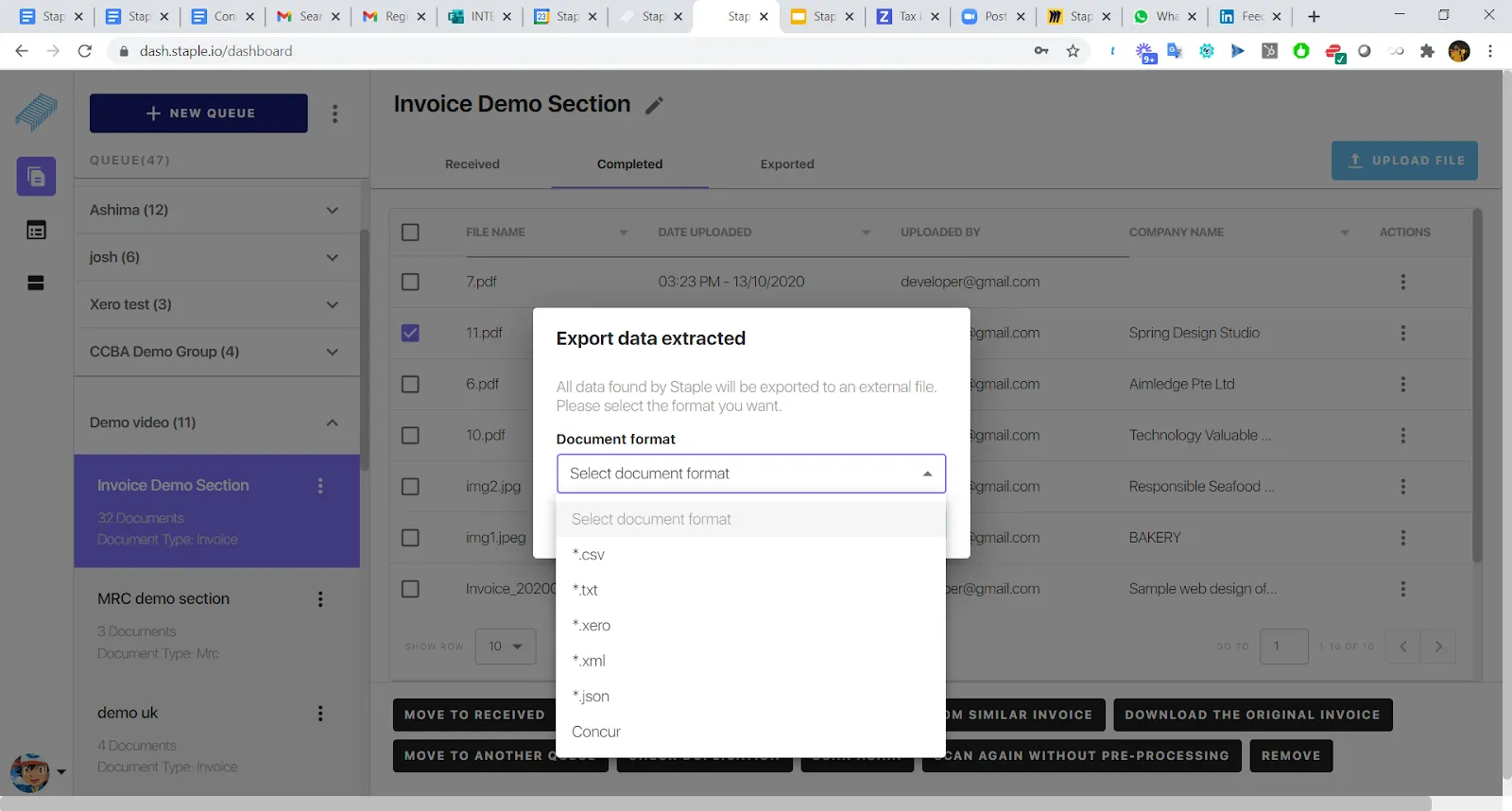The height and width of the screenshot is (811, 1512).
Task: Tick the checkbox for 7.pdf
Action: 410,282
